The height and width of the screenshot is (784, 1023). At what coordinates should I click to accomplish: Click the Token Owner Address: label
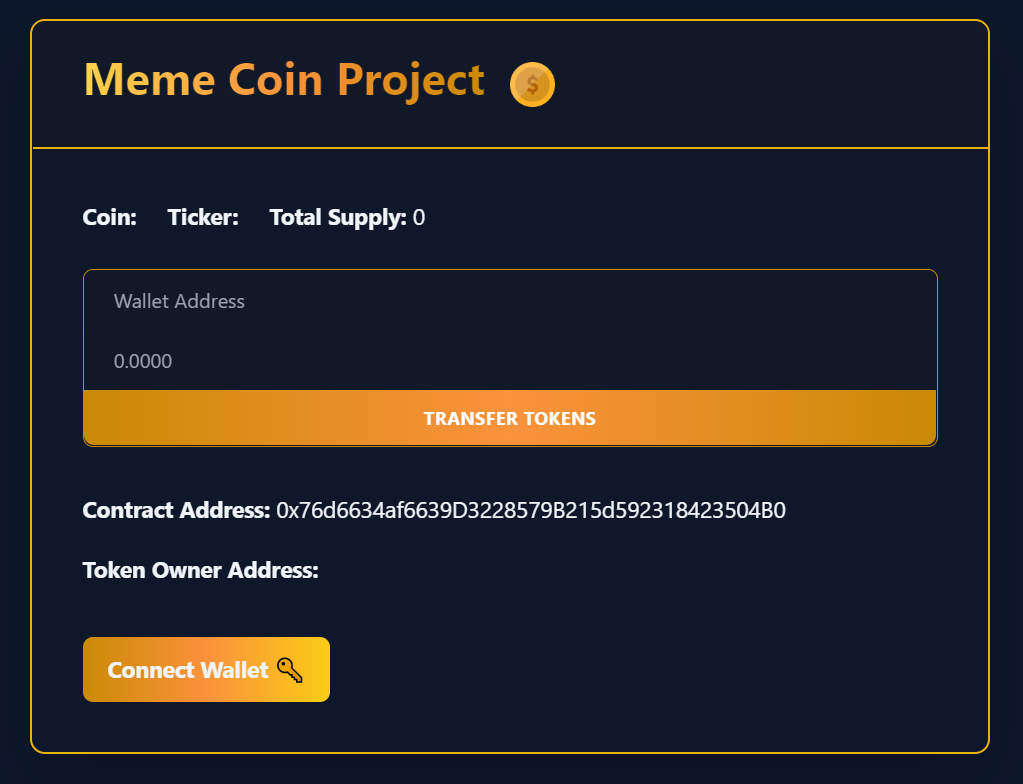coord(200,570)
